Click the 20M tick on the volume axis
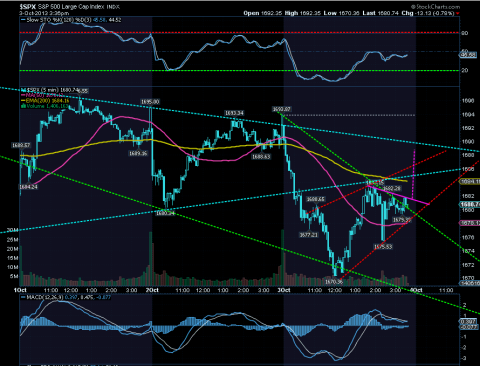The image size is (480, 366). pos(13,249)
